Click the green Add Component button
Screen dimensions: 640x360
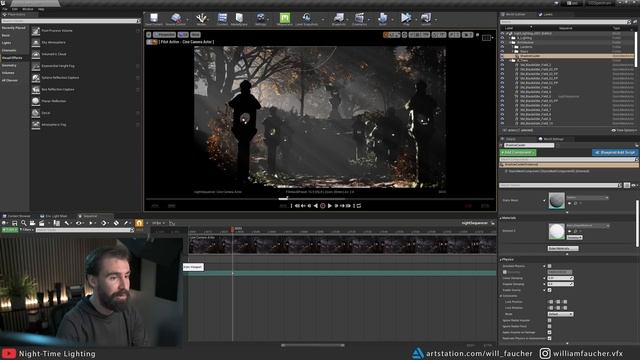point(518,152)
